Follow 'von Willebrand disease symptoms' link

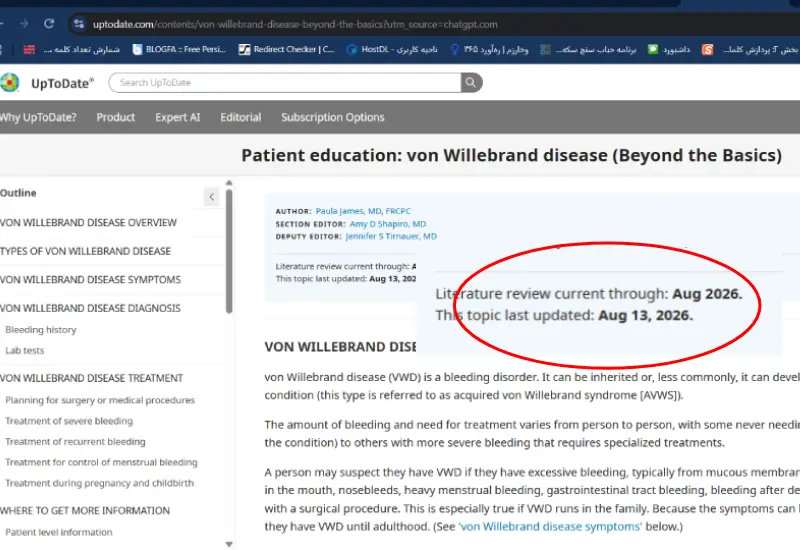tap(550, 526)
